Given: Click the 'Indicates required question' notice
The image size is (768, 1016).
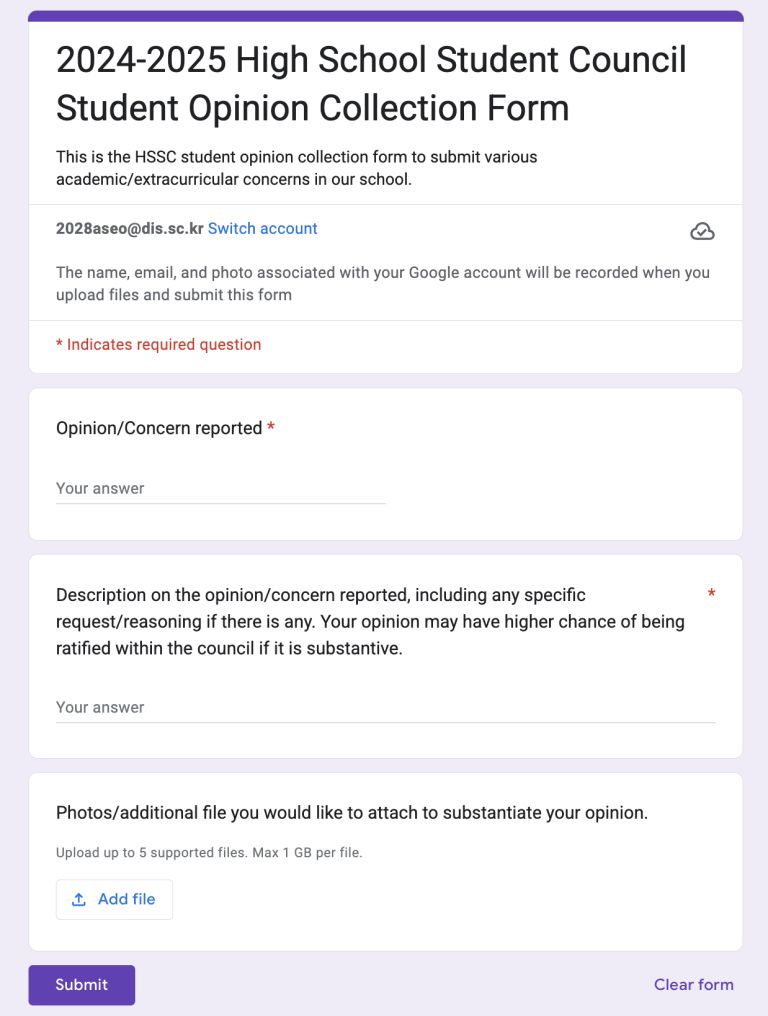Looking at the screenshot, I should (158, 345).
